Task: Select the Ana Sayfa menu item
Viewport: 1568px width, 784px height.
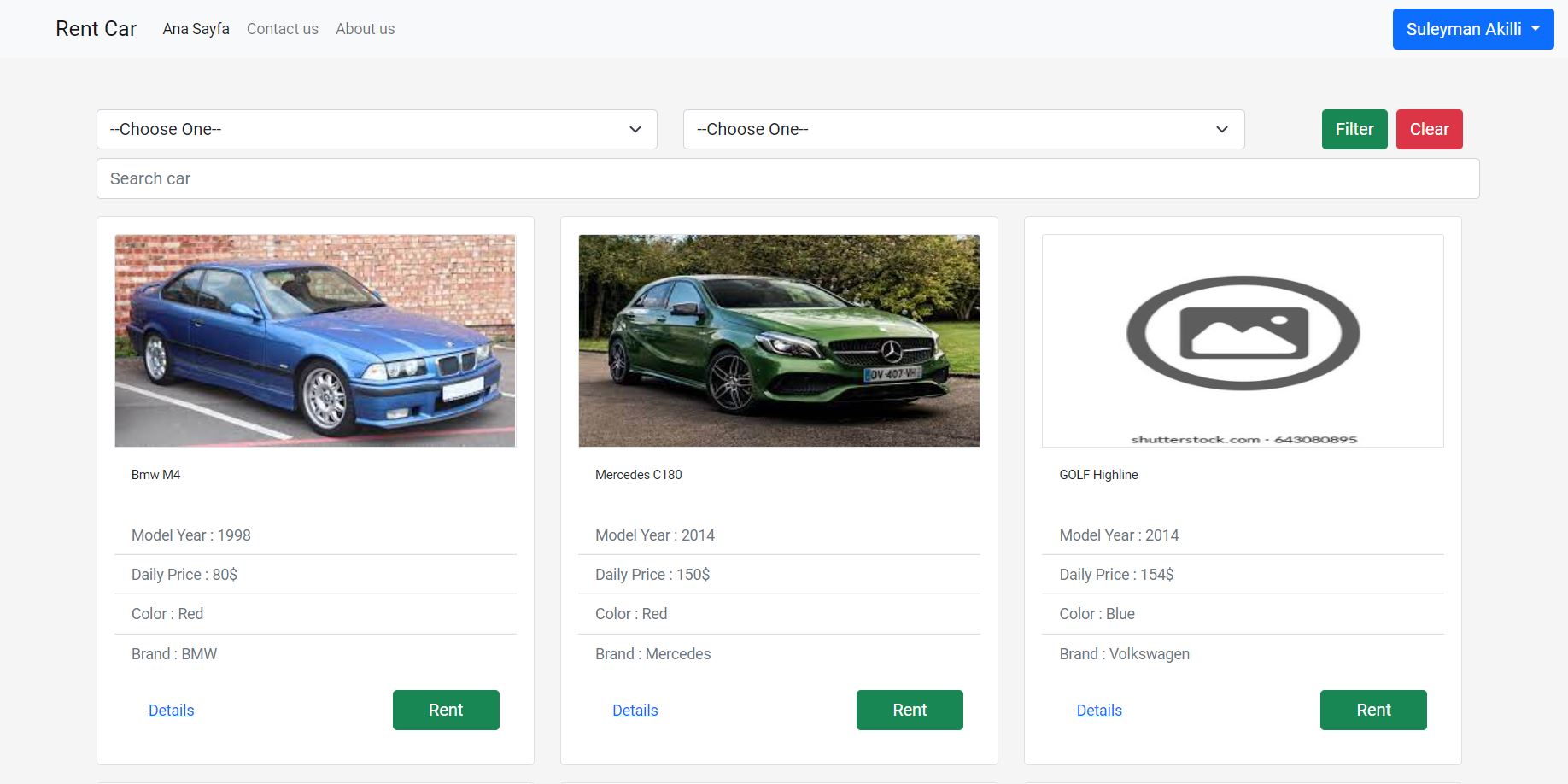Action: click(196, 28)
